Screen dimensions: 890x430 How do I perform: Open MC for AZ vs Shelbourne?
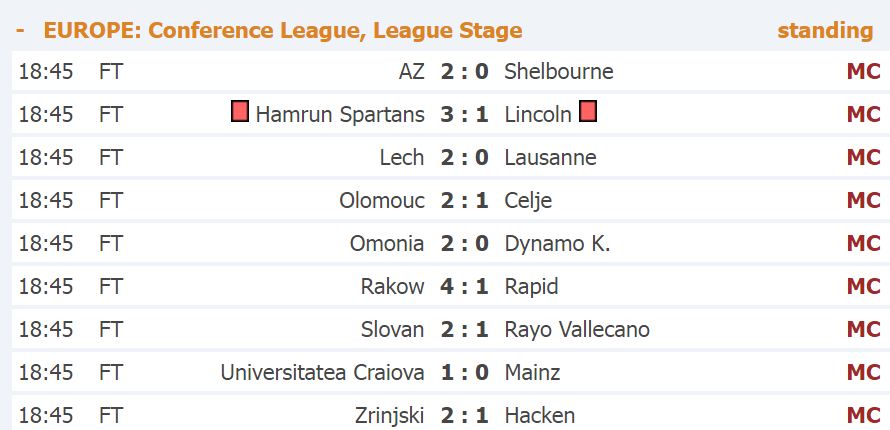pos(863,72)
